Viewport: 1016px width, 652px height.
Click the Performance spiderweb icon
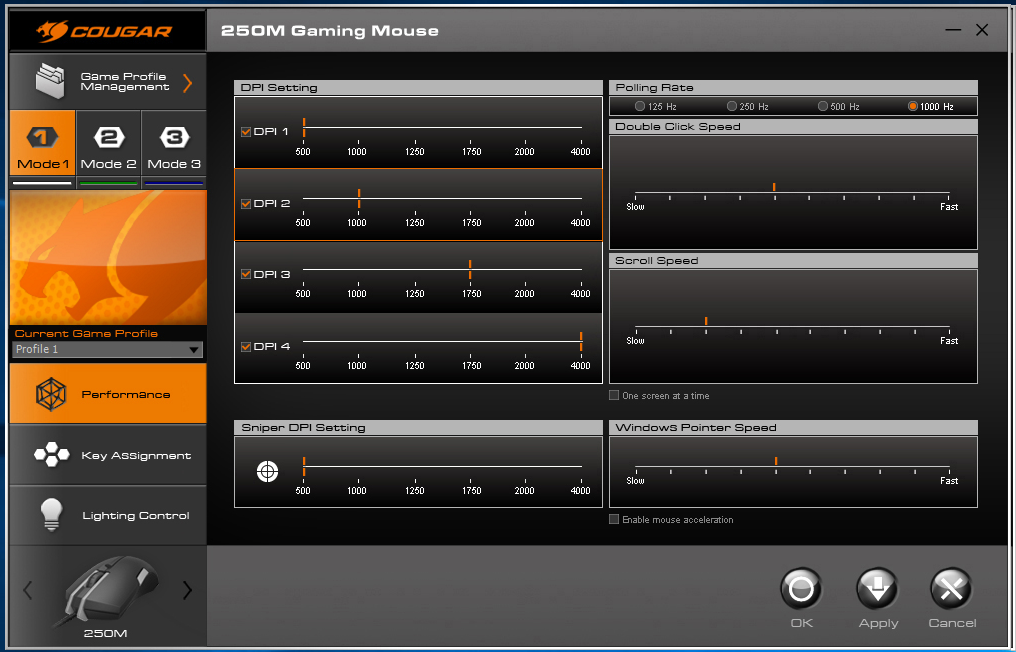[51, 394]
